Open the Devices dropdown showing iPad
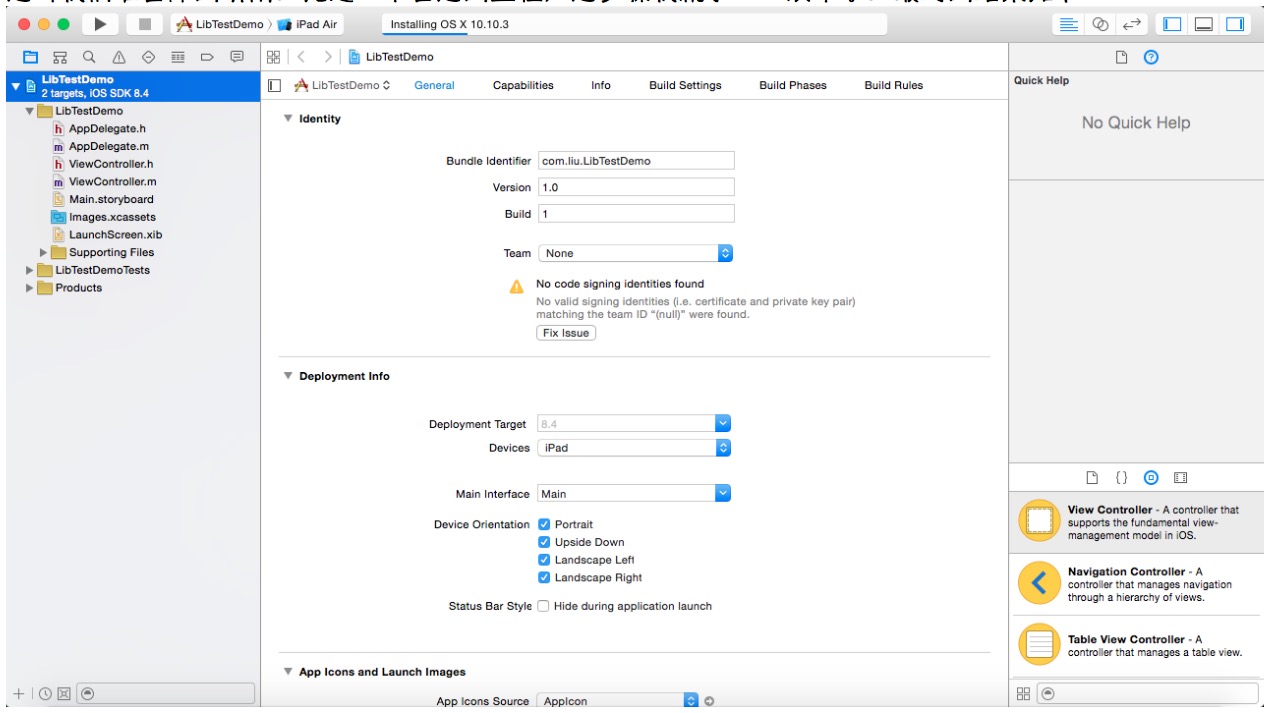Viewport: 1276px width, 713px height. tap(634, 448)
